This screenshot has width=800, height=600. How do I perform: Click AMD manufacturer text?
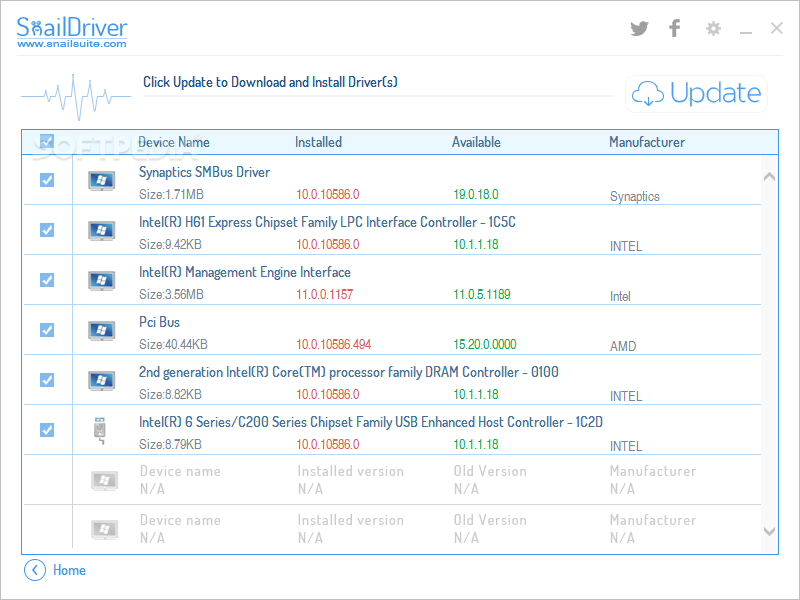click(623, 346)
